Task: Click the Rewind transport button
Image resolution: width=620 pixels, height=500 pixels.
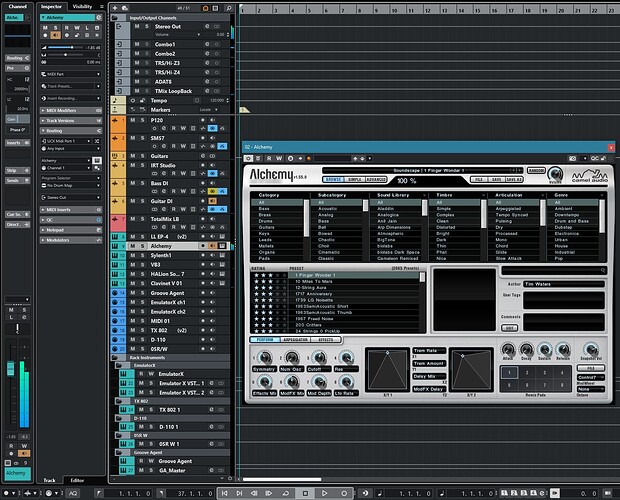Action: point(255,493)
